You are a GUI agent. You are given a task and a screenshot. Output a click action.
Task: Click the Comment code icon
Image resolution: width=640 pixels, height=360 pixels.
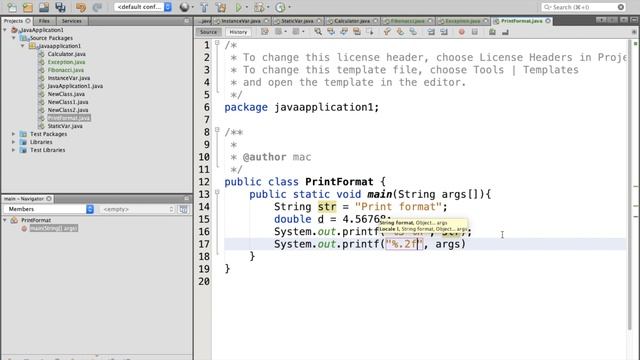(x=492, y=32)
